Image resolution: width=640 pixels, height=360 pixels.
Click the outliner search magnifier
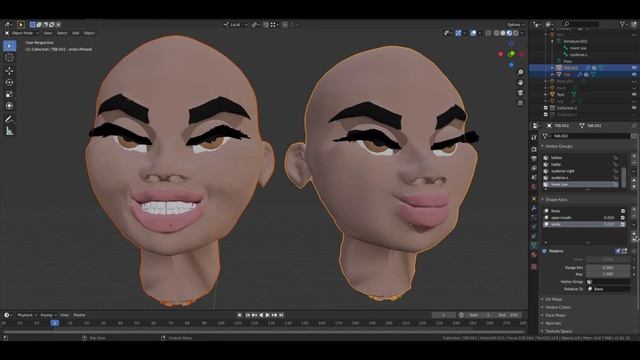click(x=567, y=24)
